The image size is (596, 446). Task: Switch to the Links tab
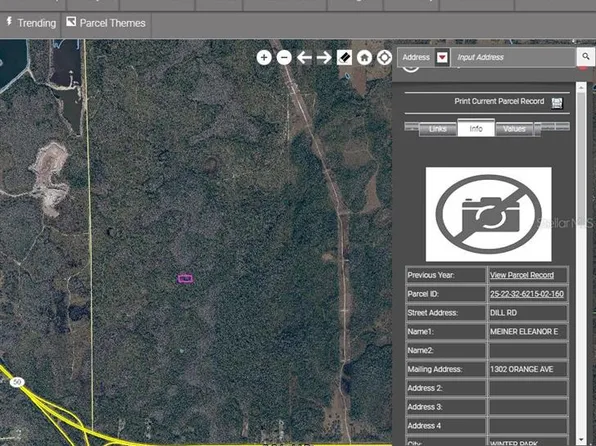tap(437, 129)
